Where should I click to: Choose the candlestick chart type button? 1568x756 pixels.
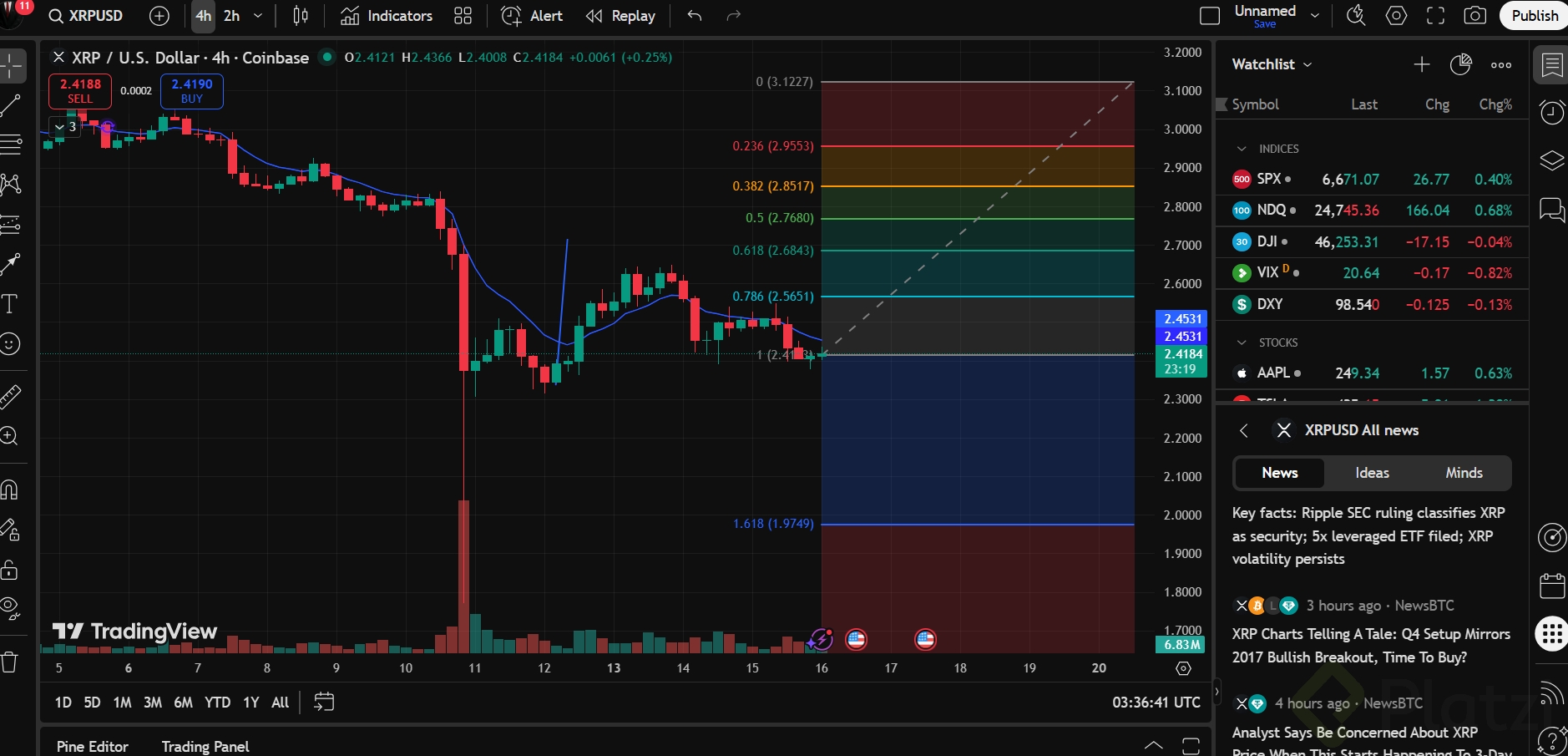pyautogui.click(x=301, y=16)
